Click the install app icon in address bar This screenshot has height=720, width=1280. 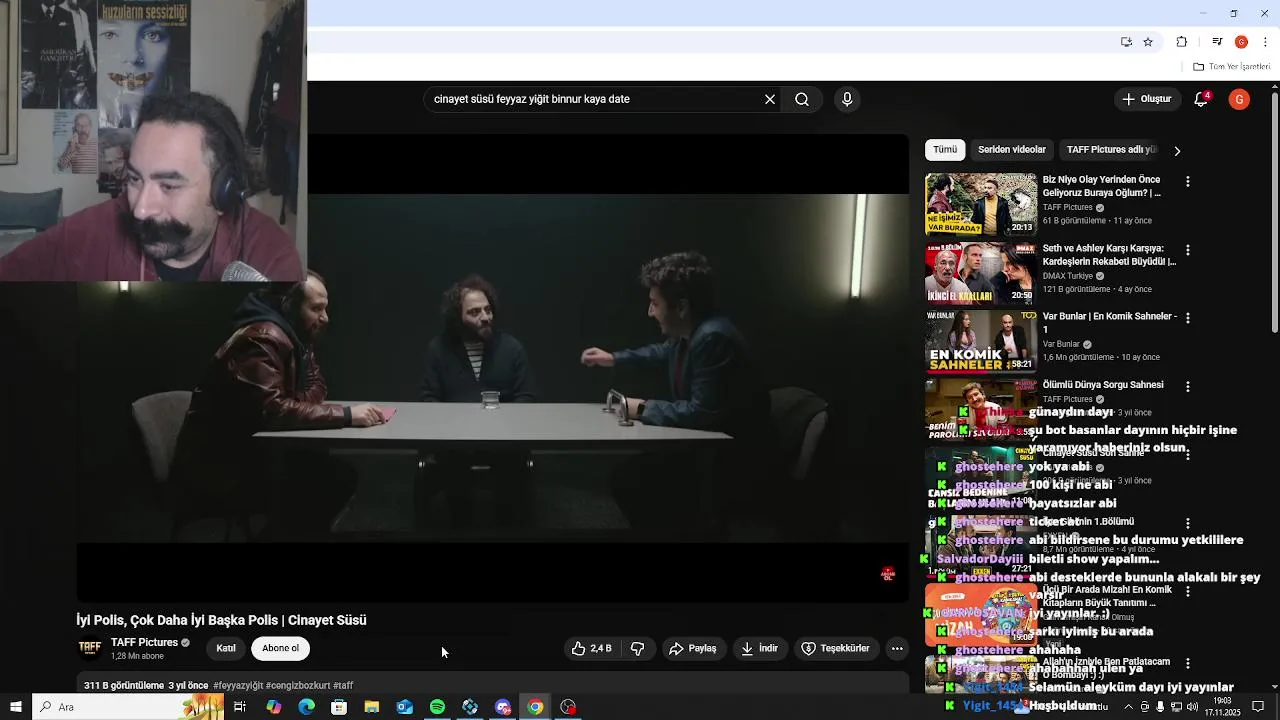[1126, 42]
